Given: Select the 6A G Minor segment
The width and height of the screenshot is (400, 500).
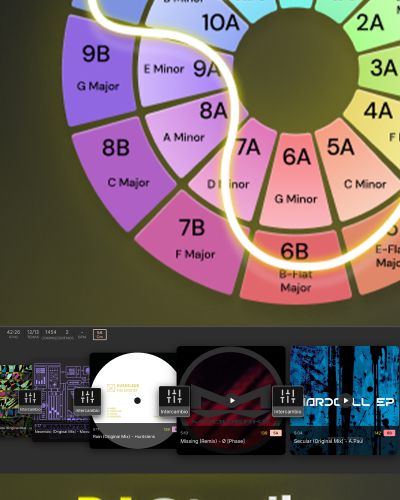Looking at the screenshot, I should coord(295,180).
